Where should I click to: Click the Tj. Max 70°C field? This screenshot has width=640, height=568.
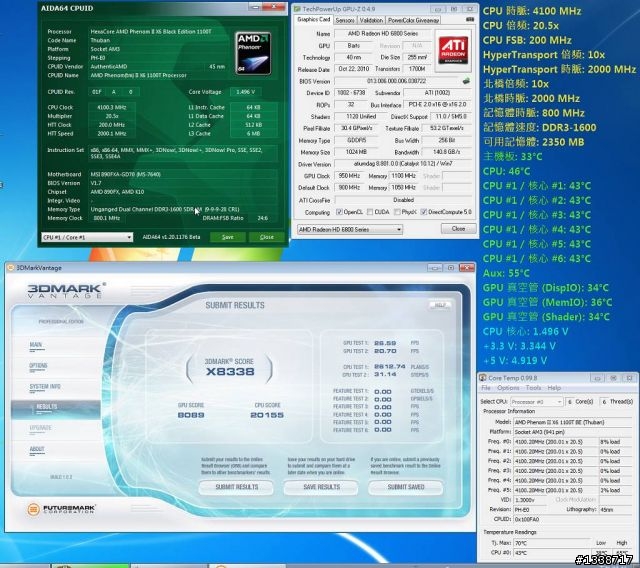coord(551,543)
